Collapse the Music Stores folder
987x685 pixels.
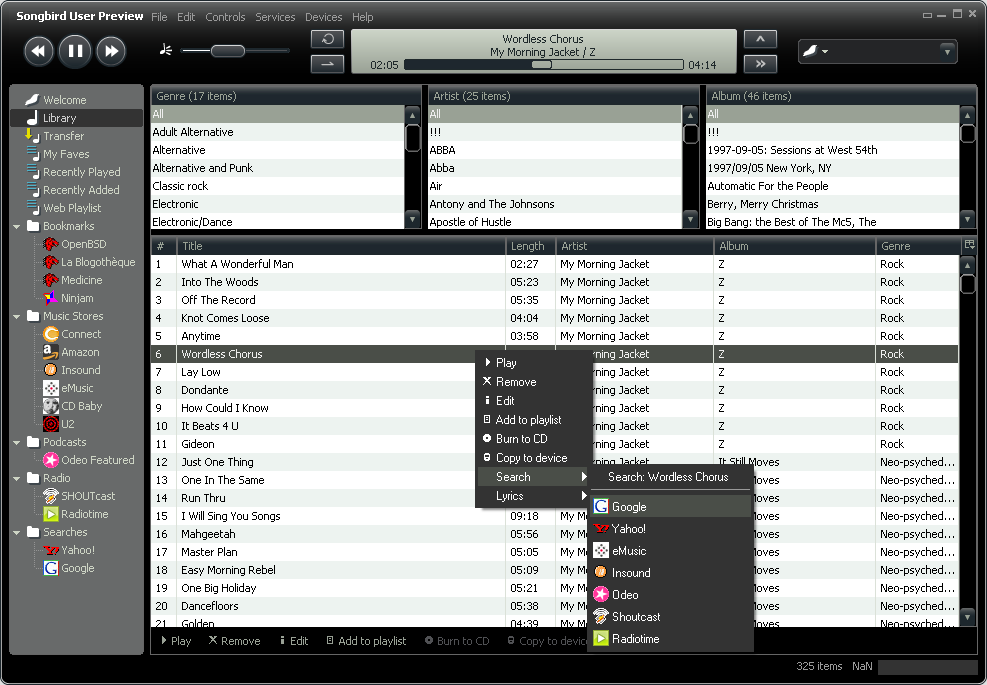coord(16,316)
